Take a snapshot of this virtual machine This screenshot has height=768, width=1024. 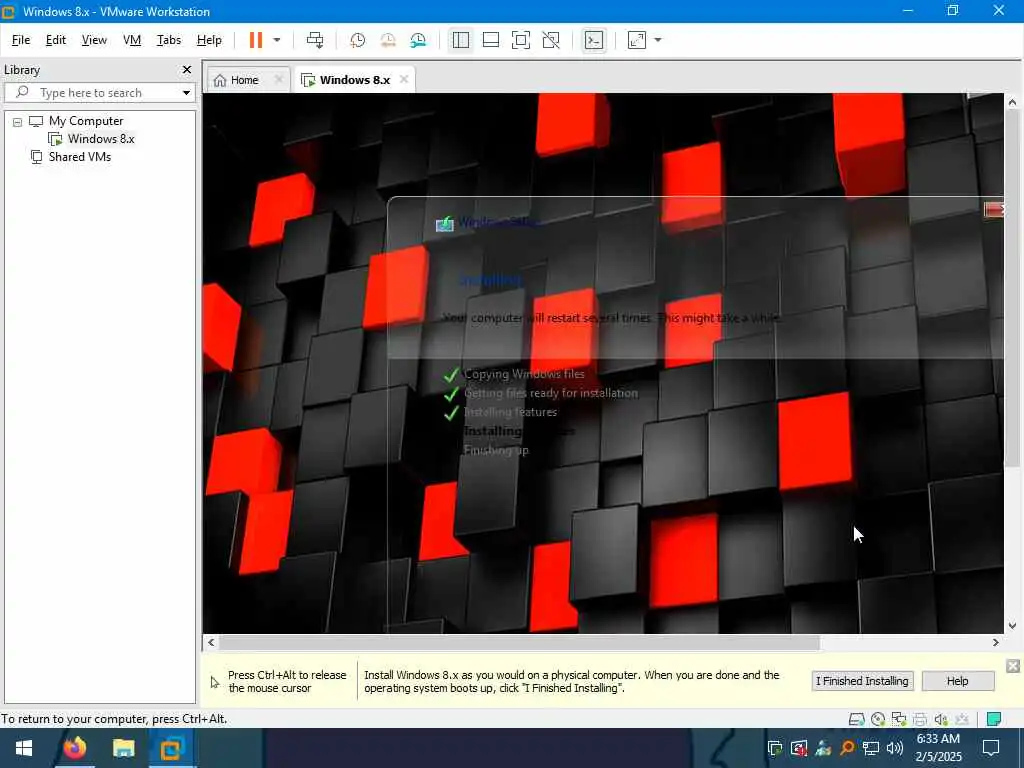(357, 40)
